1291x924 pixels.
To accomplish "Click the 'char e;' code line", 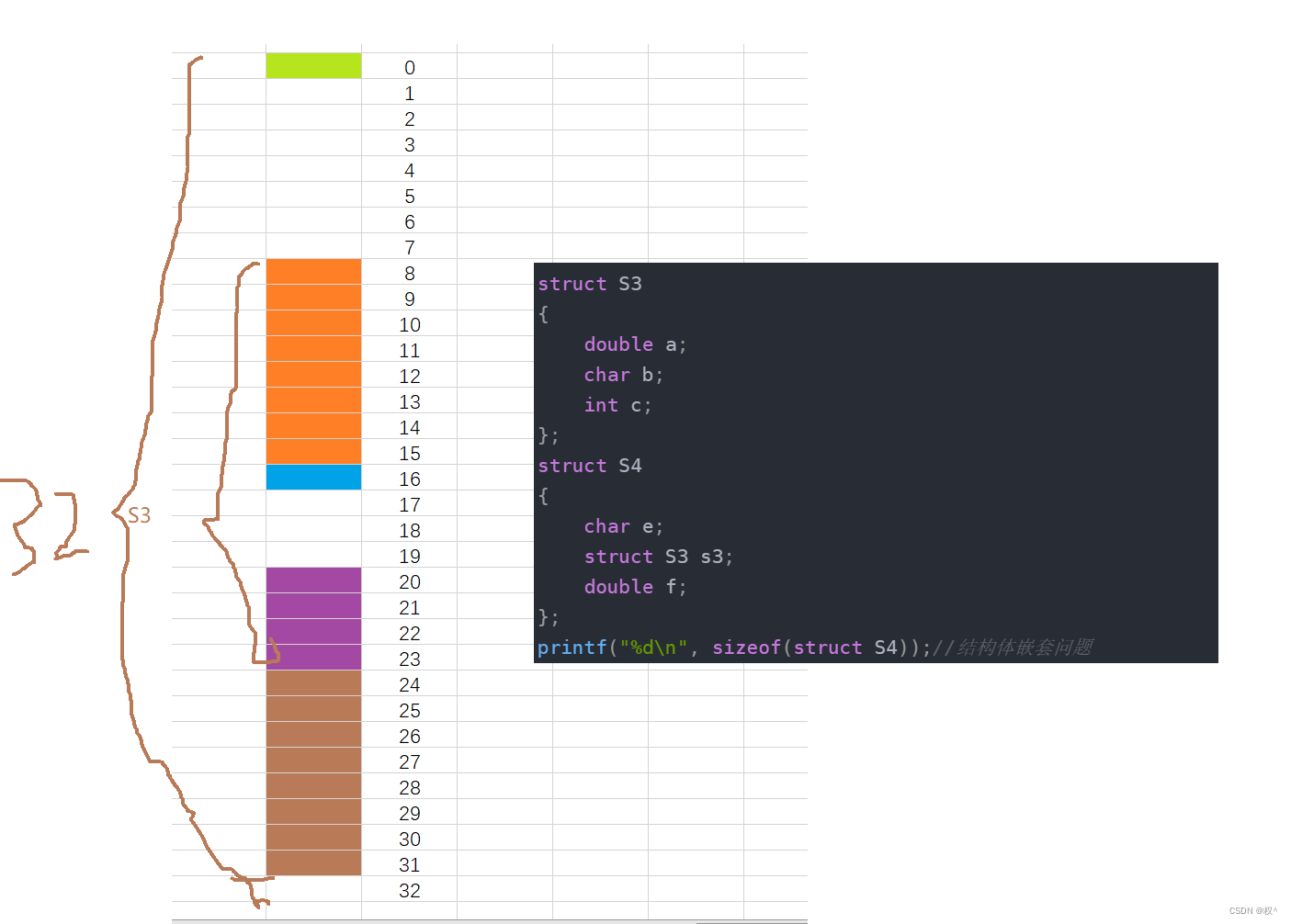I will pyautogui.click(x=623, y=526).
